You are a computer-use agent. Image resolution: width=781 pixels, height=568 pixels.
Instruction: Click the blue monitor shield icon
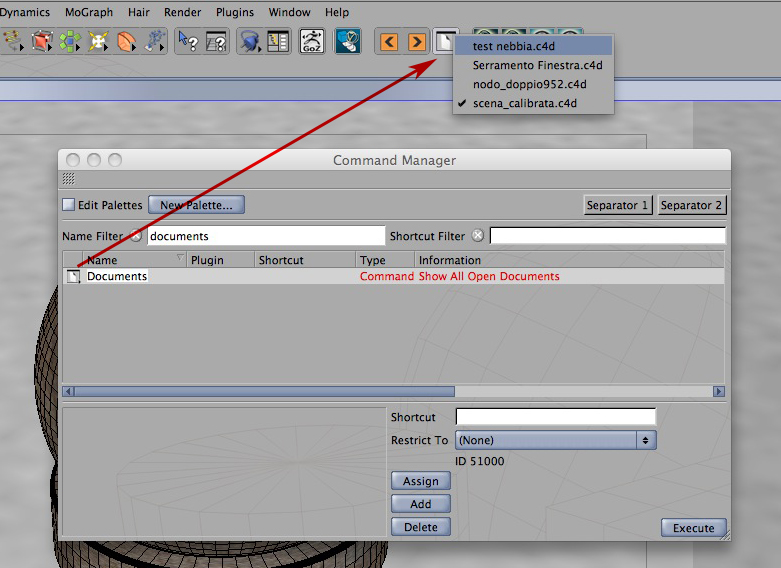[348, 41]
